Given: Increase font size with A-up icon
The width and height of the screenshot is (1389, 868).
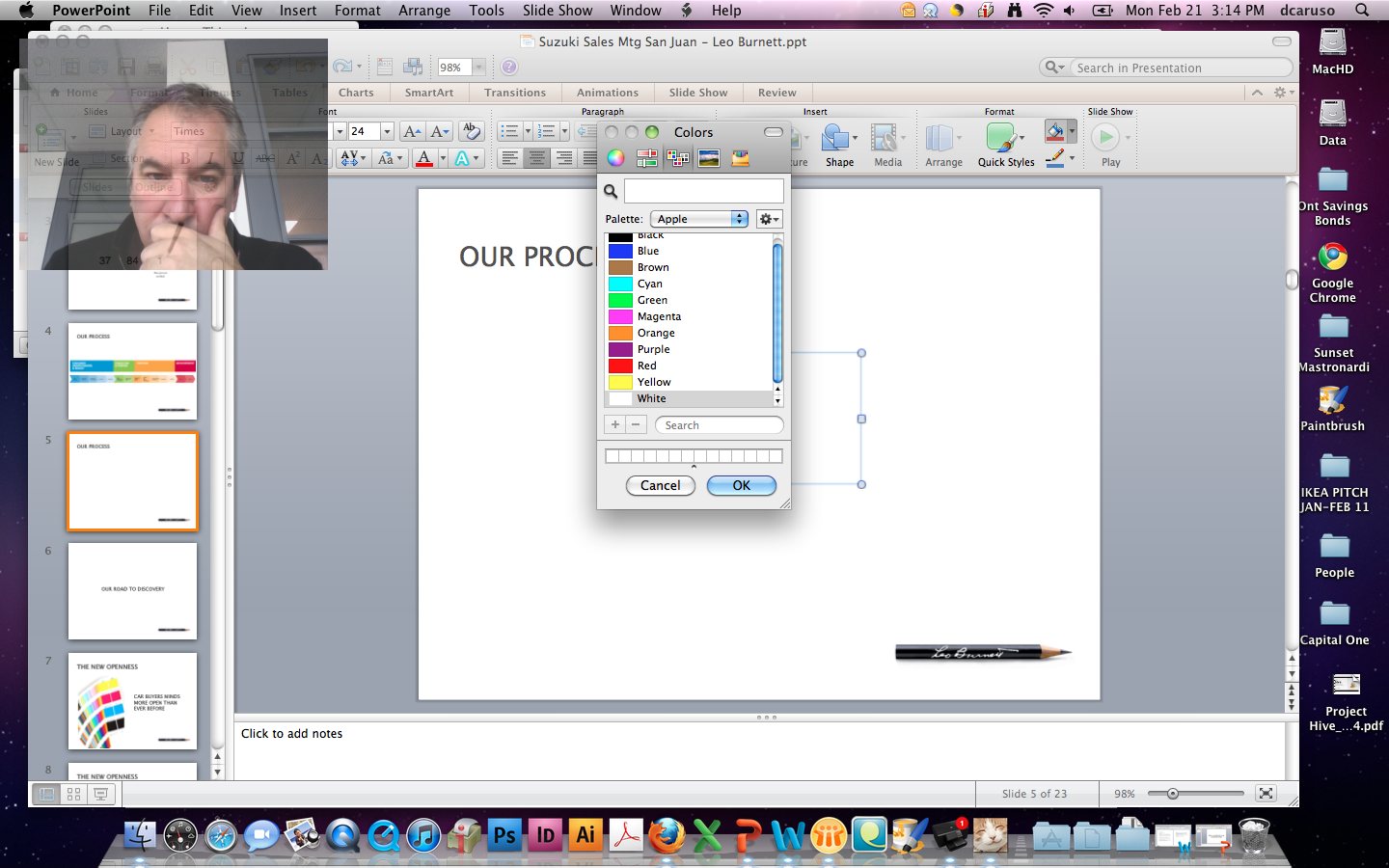Looking at the screenshot, I should click(x=412, y=131).
